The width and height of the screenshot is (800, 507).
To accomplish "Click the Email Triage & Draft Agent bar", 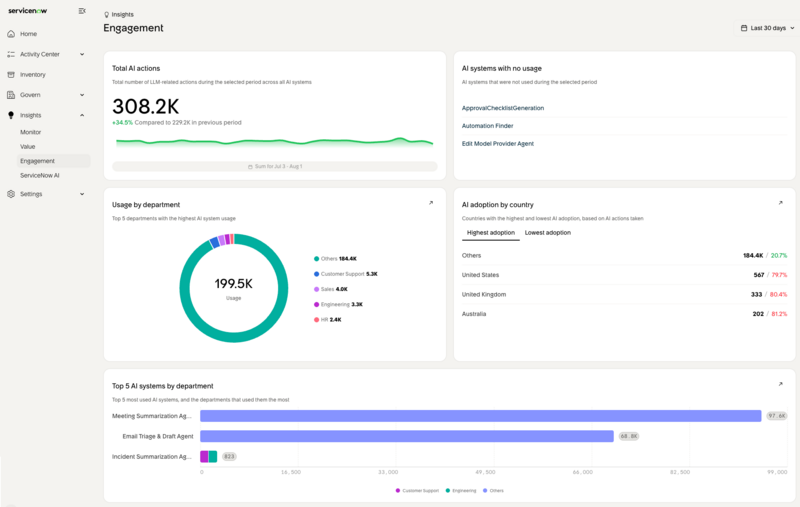I will (x=407, y=436).
